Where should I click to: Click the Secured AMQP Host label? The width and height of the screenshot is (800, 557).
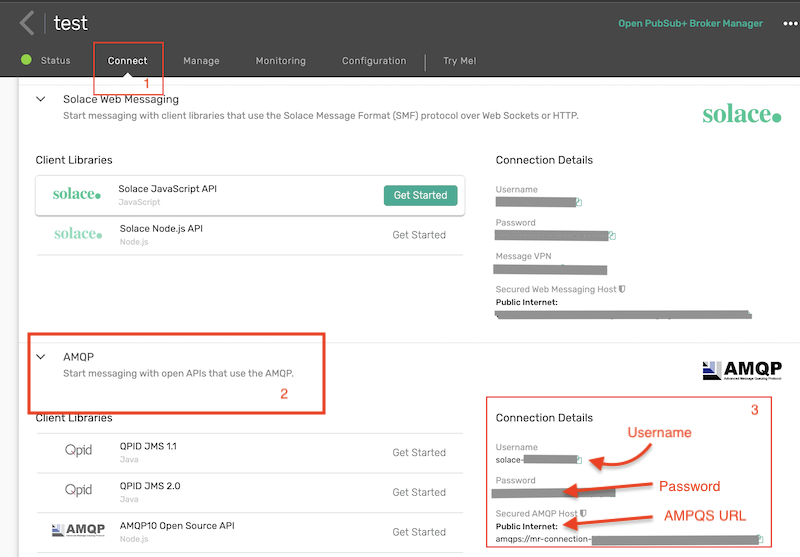[537, 514]
